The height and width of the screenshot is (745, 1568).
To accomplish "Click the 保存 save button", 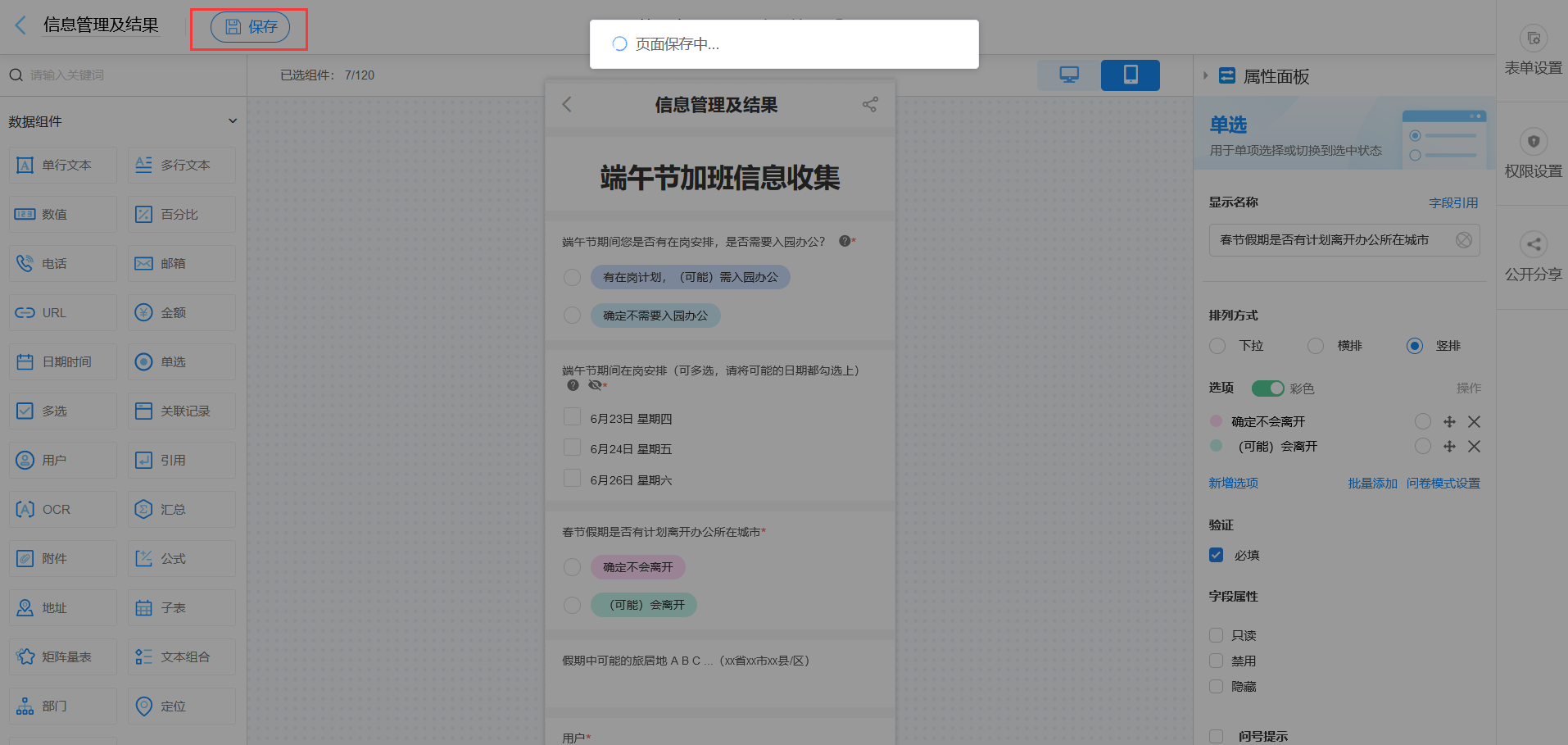I will [249, 26].
